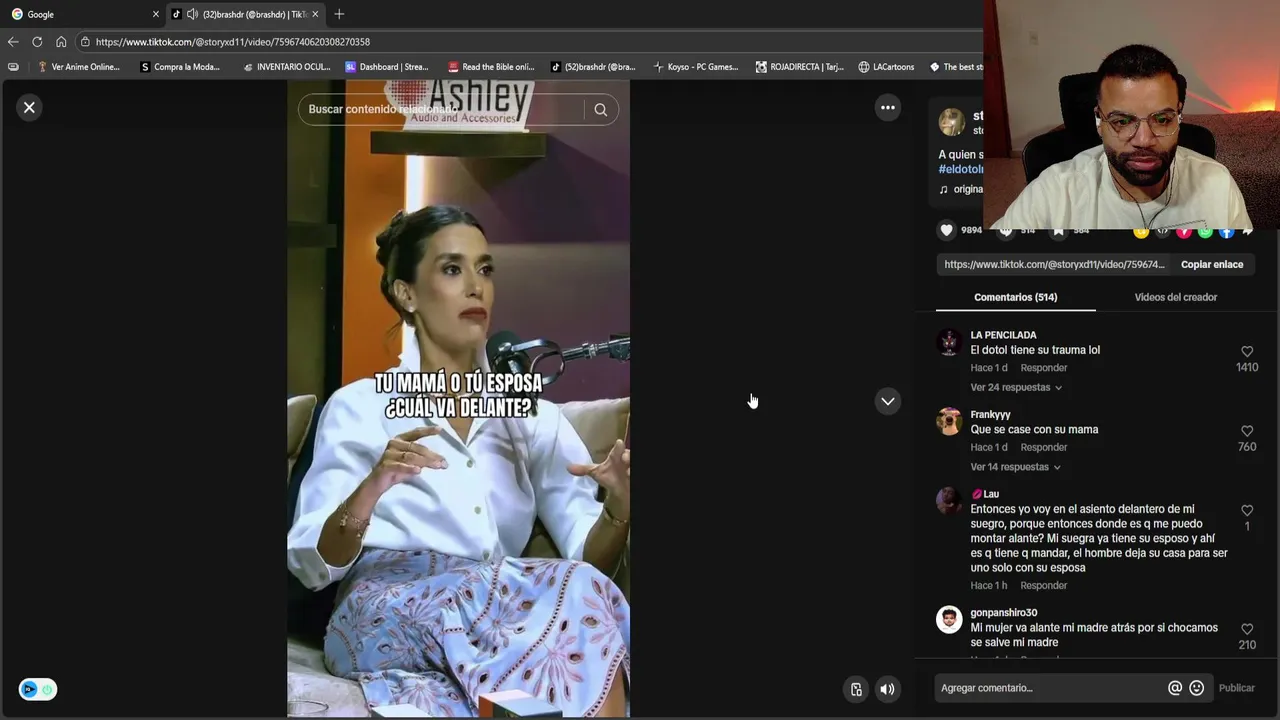Close the Google browser tab
Image resolution: width=1280 pixels, height=720 pixels.
pyautogui.click(x=156, y=14)
